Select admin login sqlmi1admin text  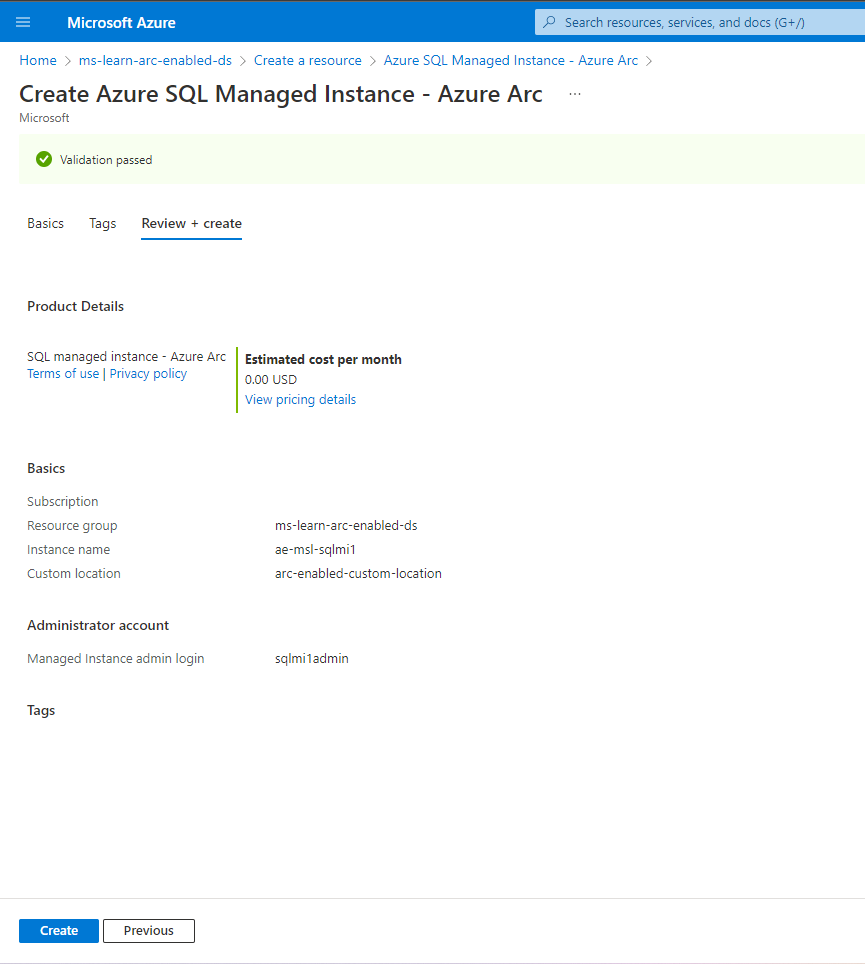[312, 658]
